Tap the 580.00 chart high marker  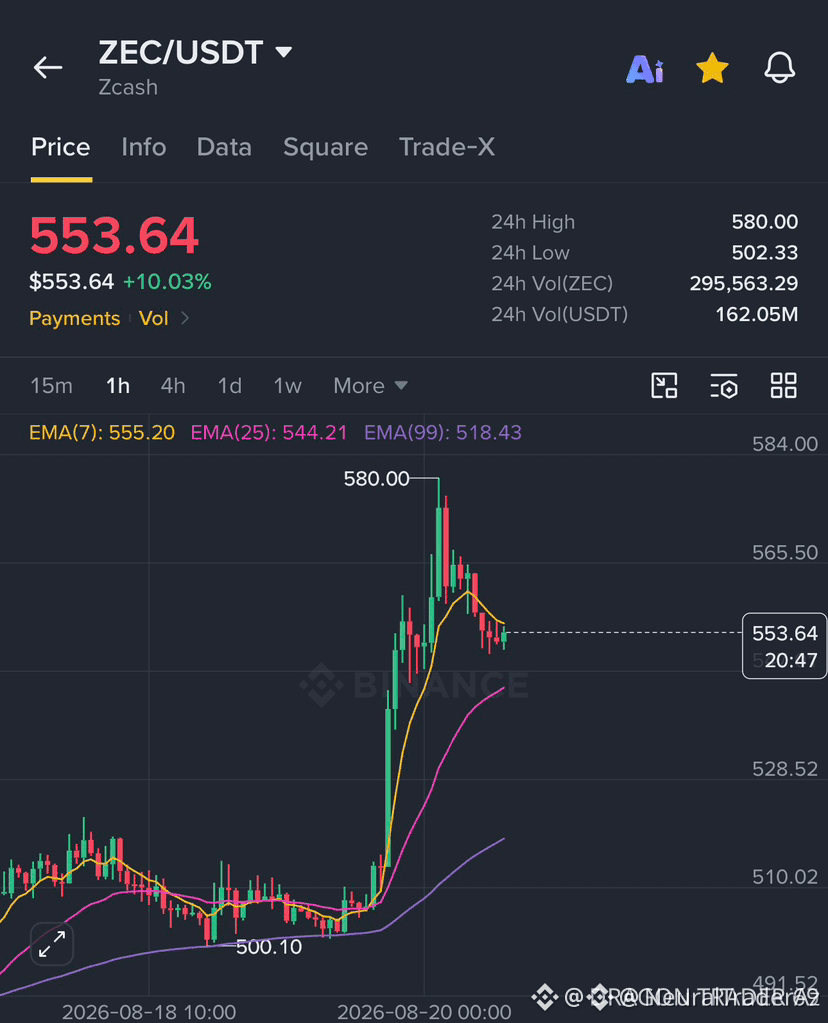click(x=376, y=479)
